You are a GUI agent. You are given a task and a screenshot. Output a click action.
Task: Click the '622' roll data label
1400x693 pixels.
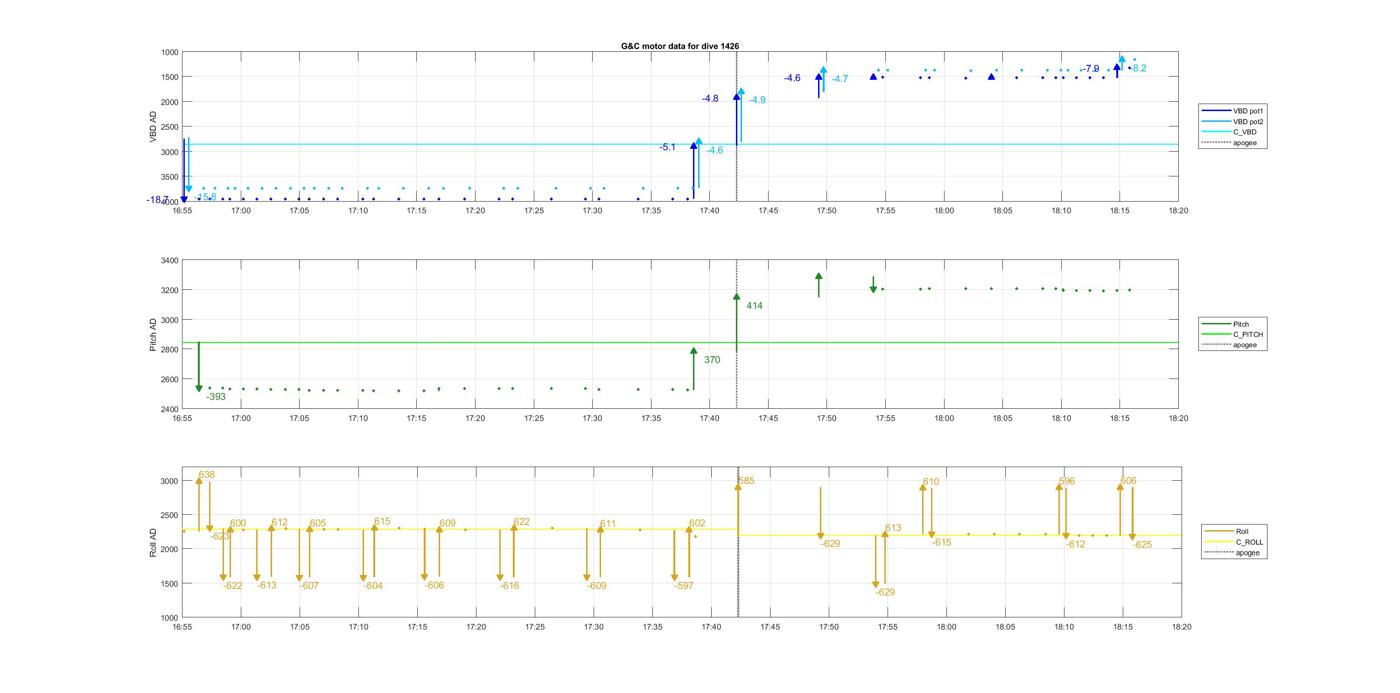(x=521, y=522)
